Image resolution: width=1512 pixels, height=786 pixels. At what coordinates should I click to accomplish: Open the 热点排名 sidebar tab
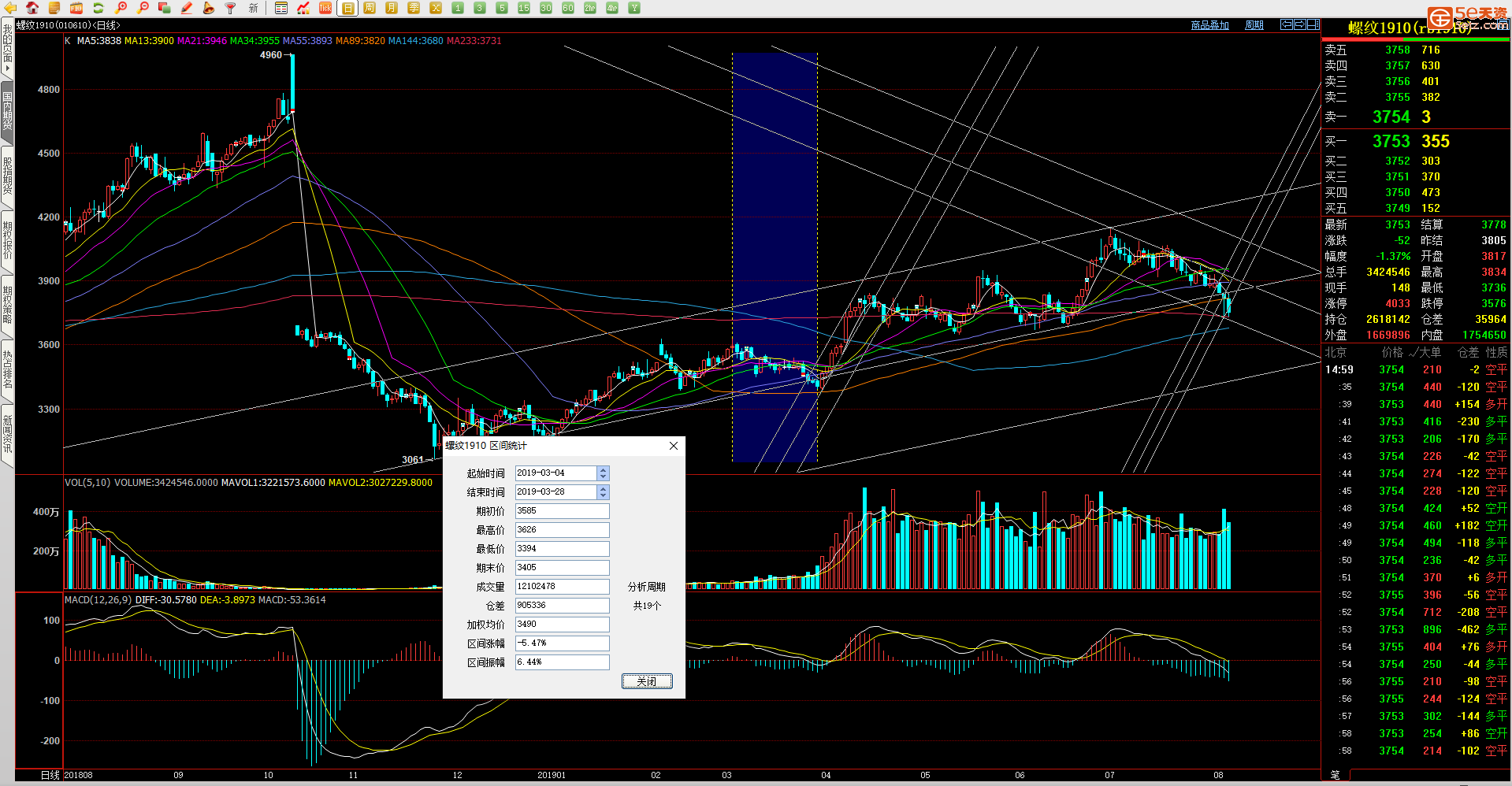(7, 370)
